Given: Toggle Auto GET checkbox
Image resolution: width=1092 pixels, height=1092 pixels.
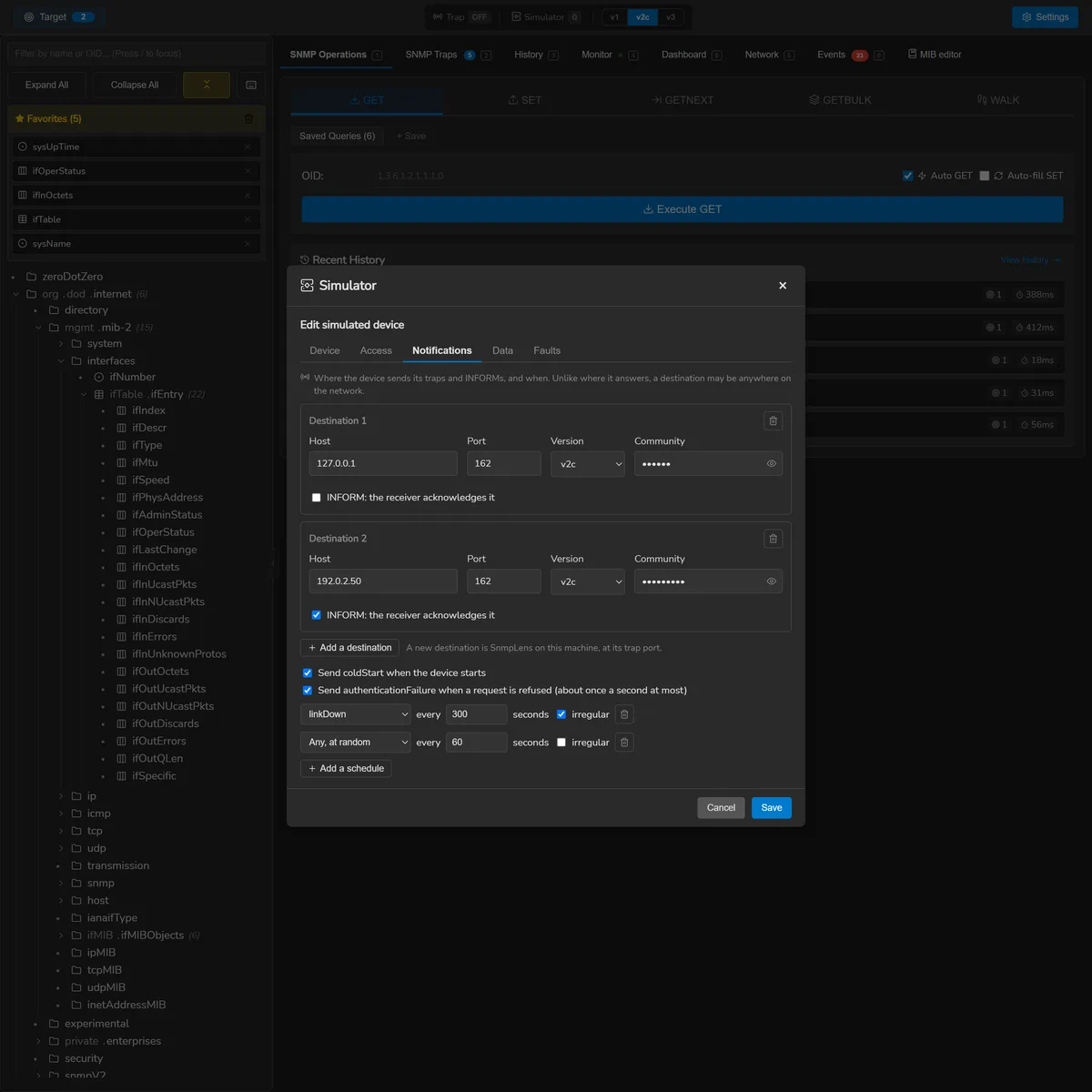Looking at the screenshot, I should [x=908, y=176].
